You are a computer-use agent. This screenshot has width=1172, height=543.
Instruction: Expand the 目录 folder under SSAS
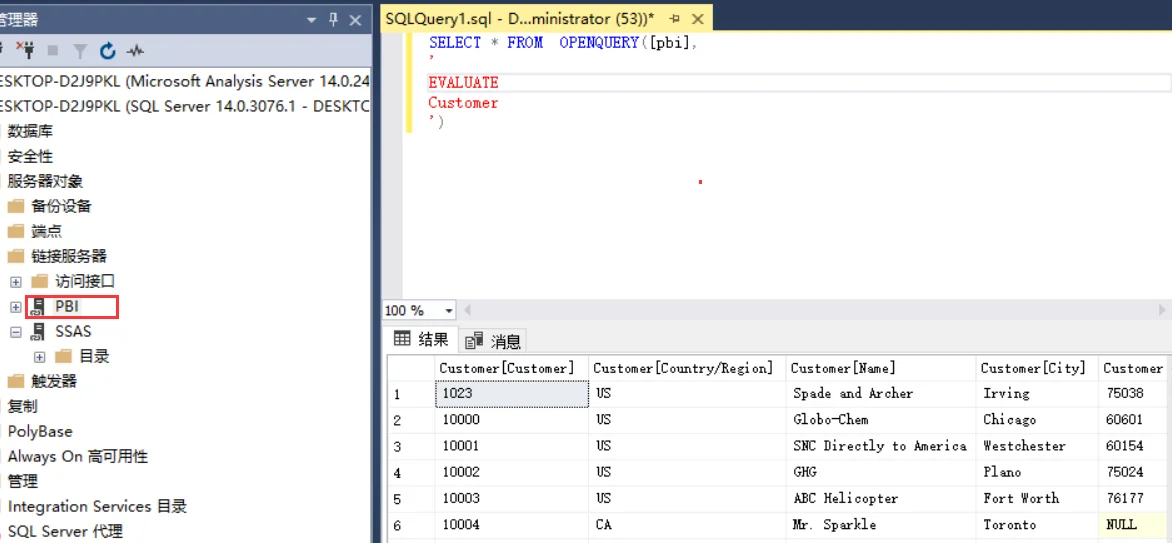(40, 357)
